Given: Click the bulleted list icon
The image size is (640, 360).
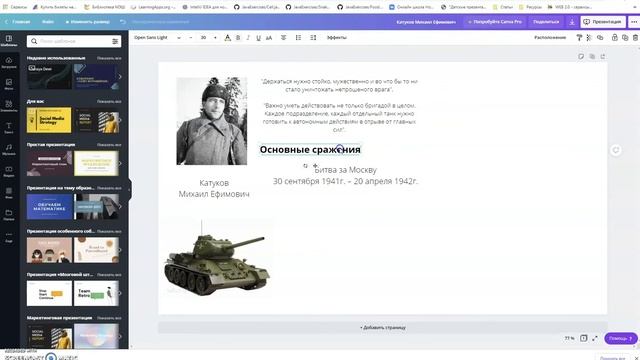Looking at the screenshot, I should [x=298, y=38].
